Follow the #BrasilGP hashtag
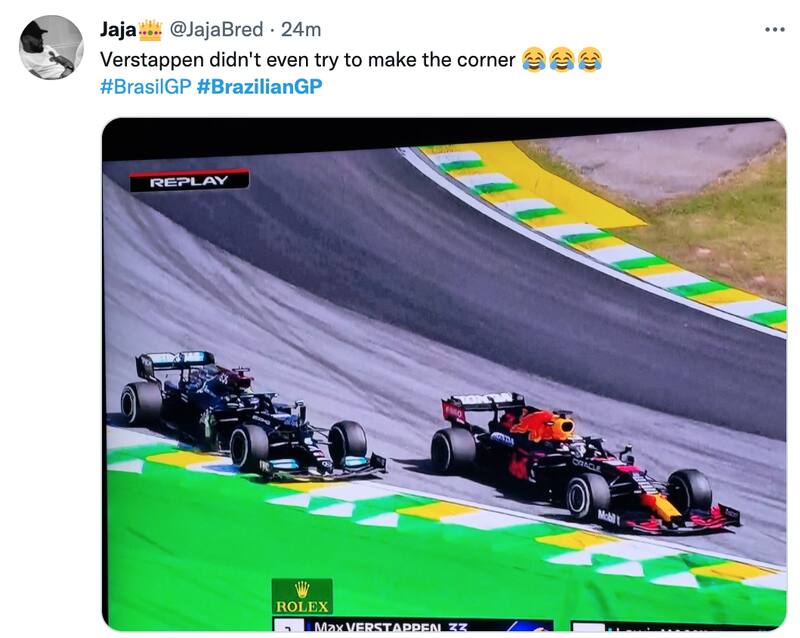Image resolution: width=800 pixels, height=638 pixels. click(x=145, y=86)
